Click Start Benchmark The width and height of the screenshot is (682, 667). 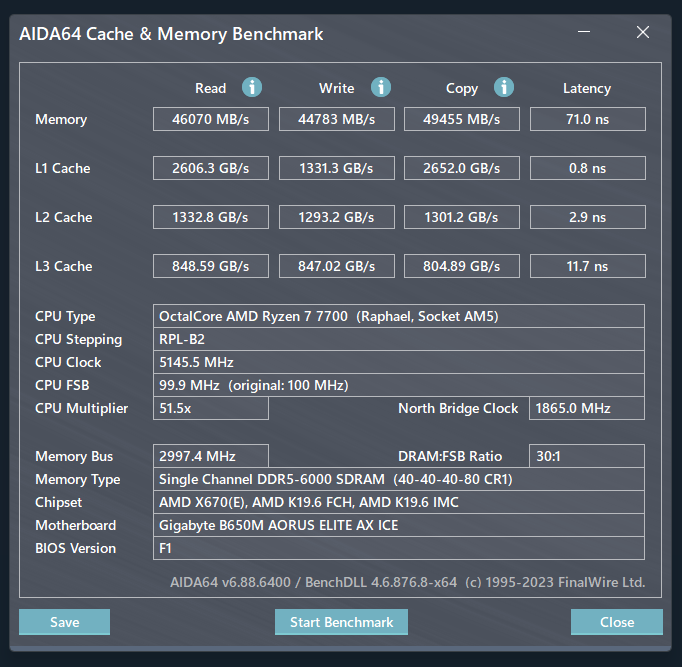pos(341,622)
